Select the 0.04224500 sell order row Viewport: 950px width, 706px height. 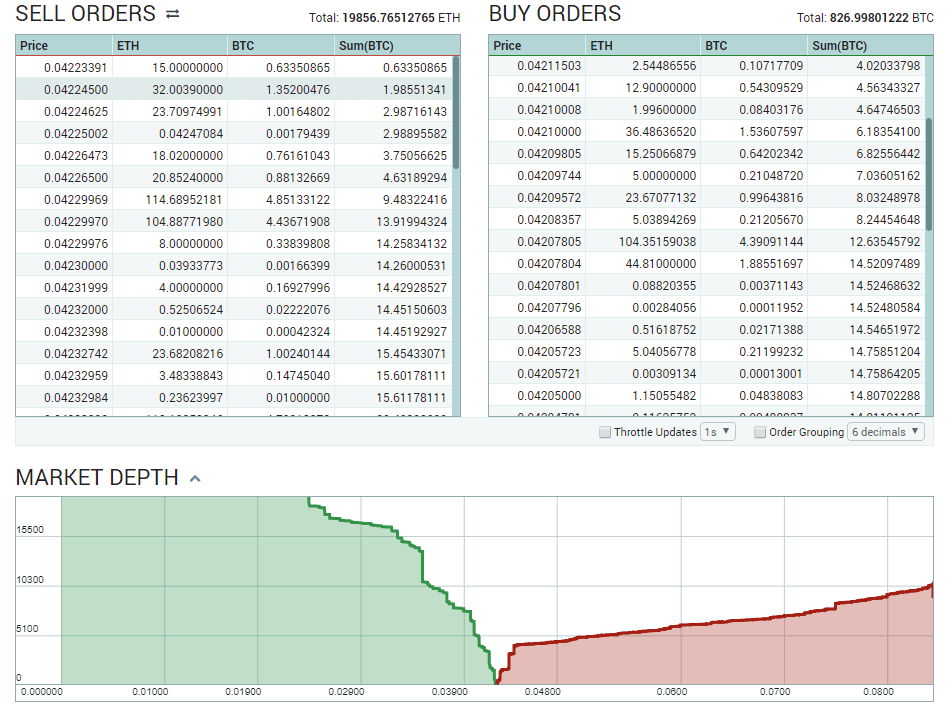[x=234, y=90]
